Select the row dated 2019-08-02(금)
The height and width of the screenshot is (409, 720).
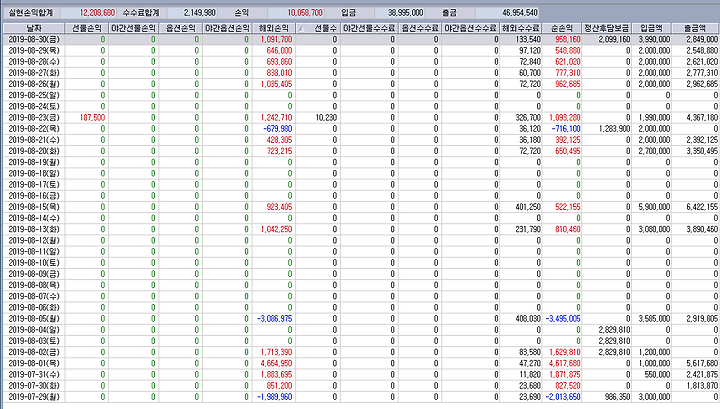coord(361,352)
